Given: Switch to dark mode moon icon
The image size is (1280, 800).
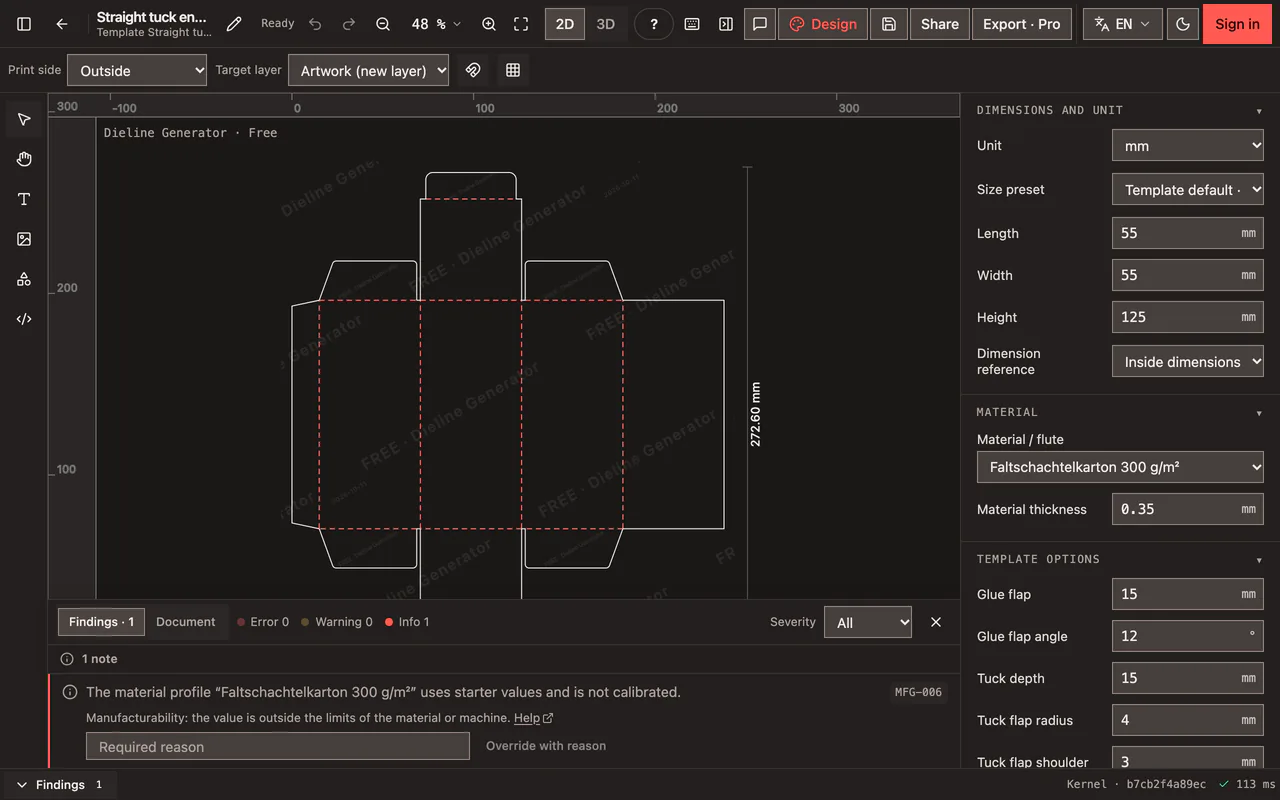Looking at the screenshot, I should coord(1183,24).
